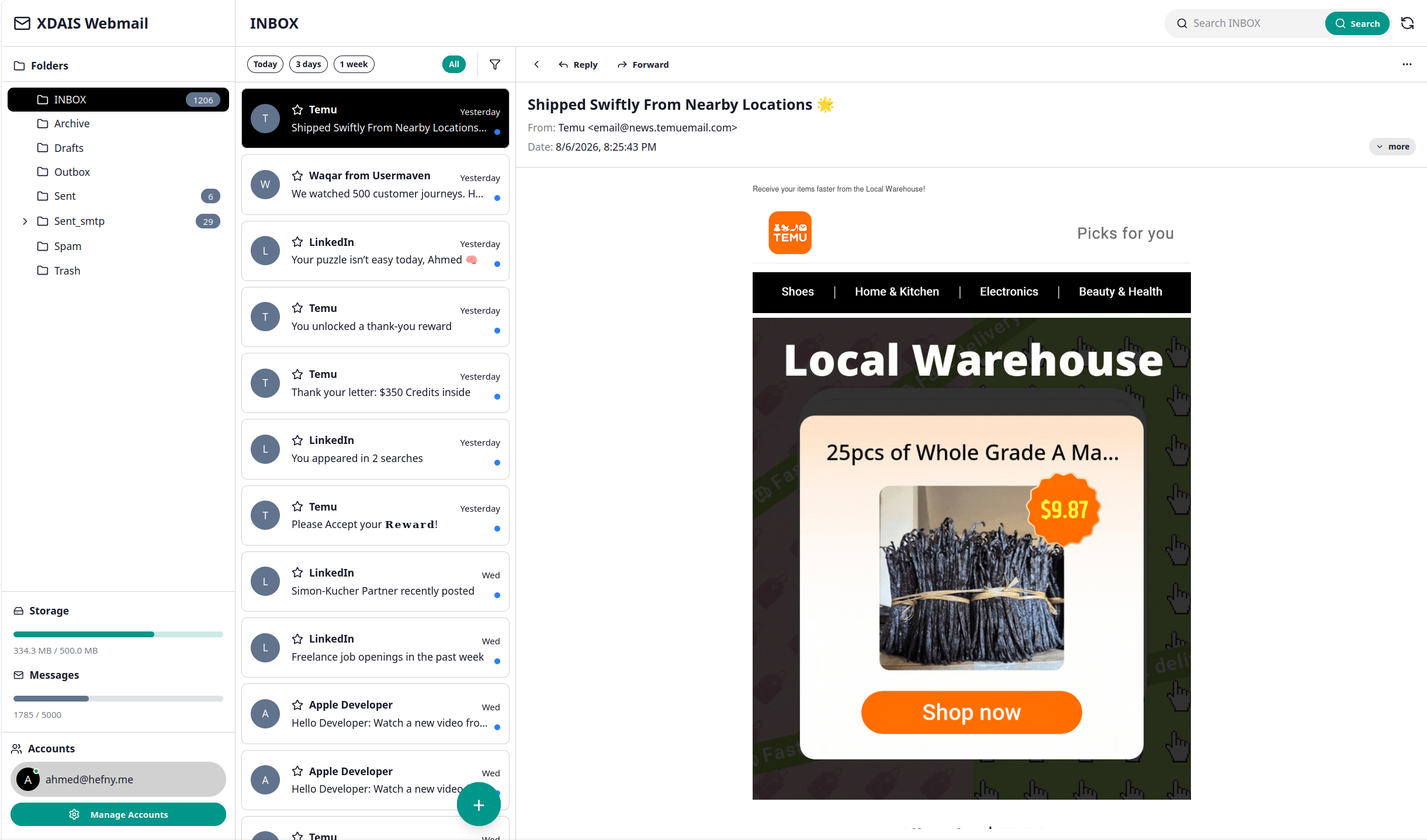The height and width of the screenshot is (840, 1427).
Task: Click the storage usage progress bar
Action: pos(118,634)
